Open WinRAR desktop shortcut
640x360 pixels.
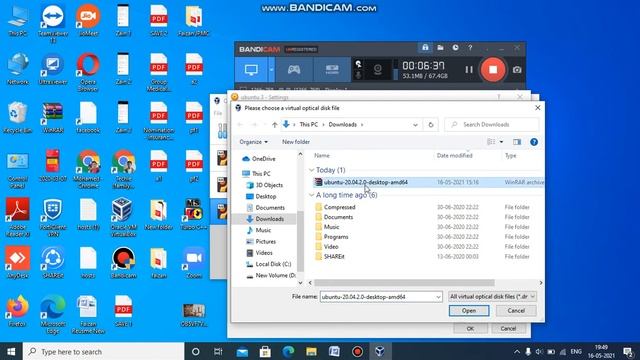tap(53, 118)
